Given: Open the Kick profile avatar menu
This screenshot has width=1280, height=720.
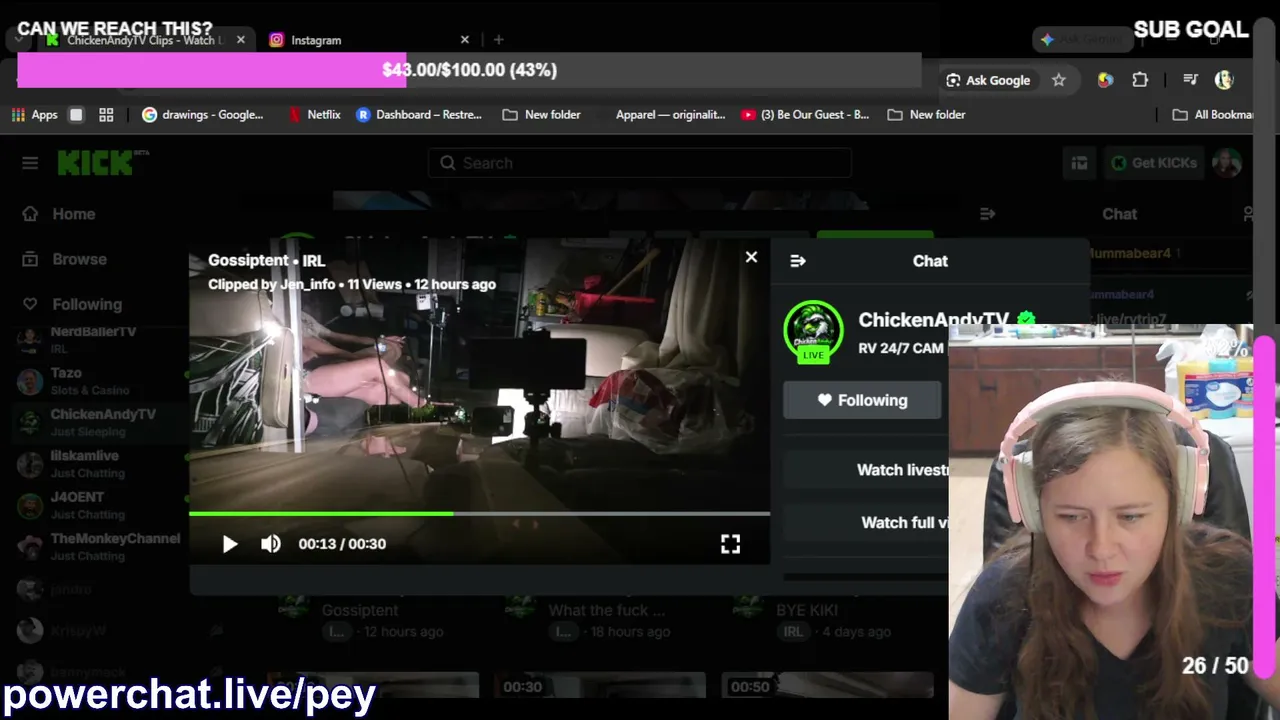Looking at the screenshot, I should tap(1227, 163).
